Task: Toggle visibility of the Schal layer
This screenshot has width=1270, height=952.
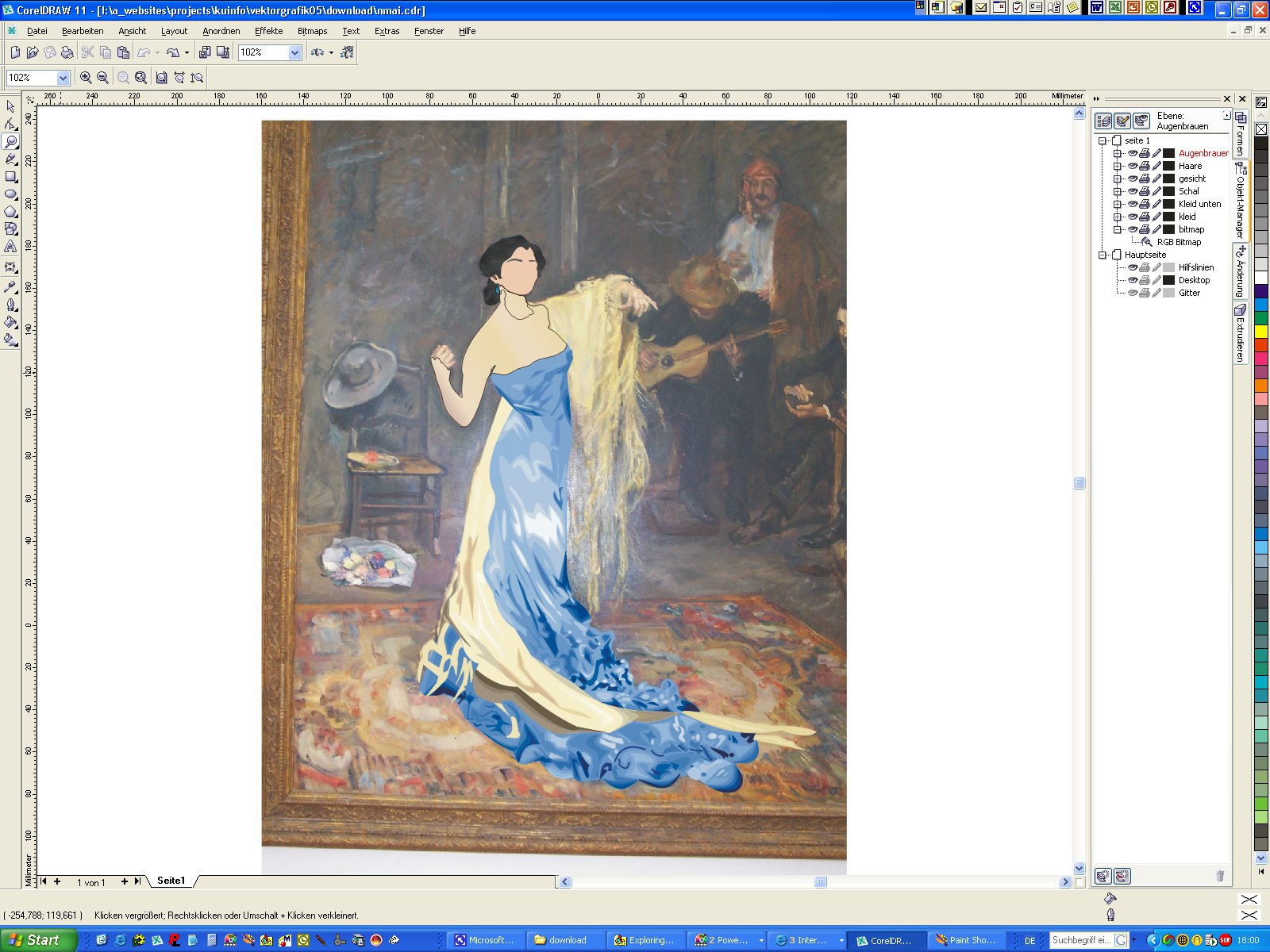Action: [x=1133, y=191]
